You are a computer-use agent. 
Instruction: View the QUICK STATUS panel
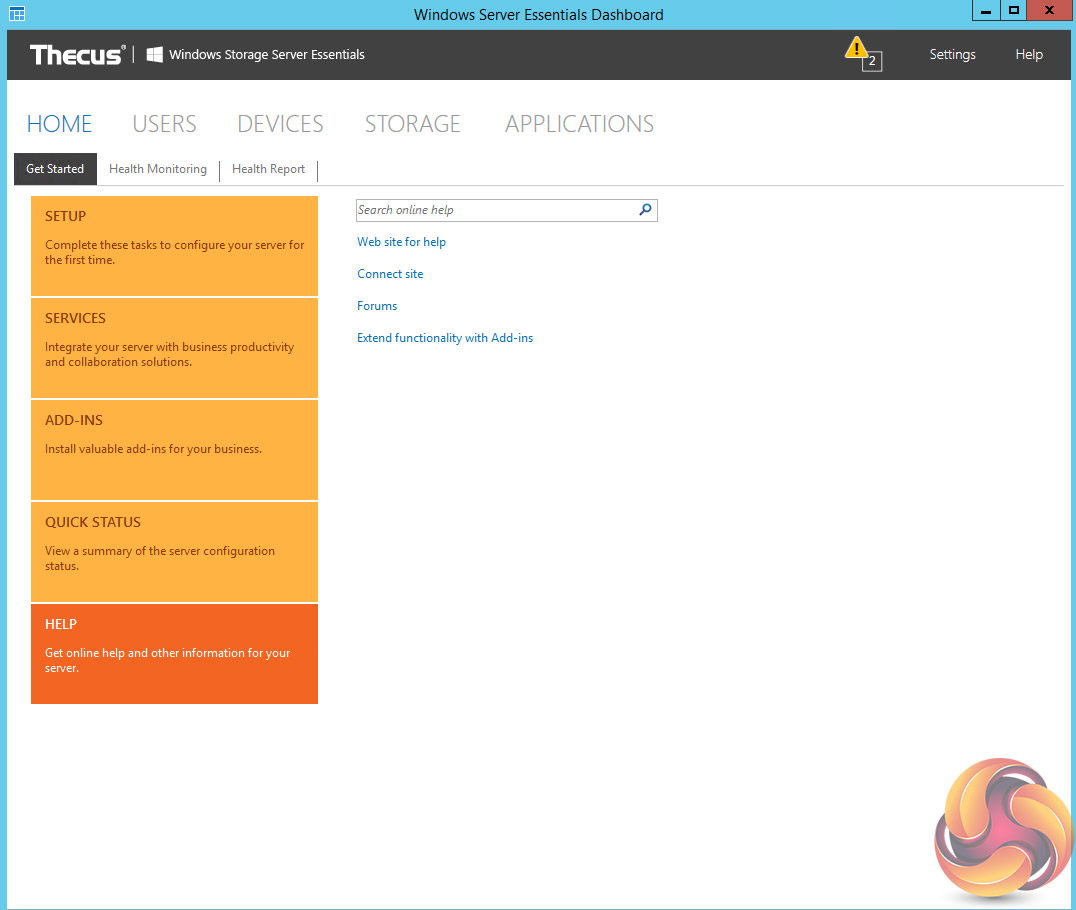(x=174, y=552)
